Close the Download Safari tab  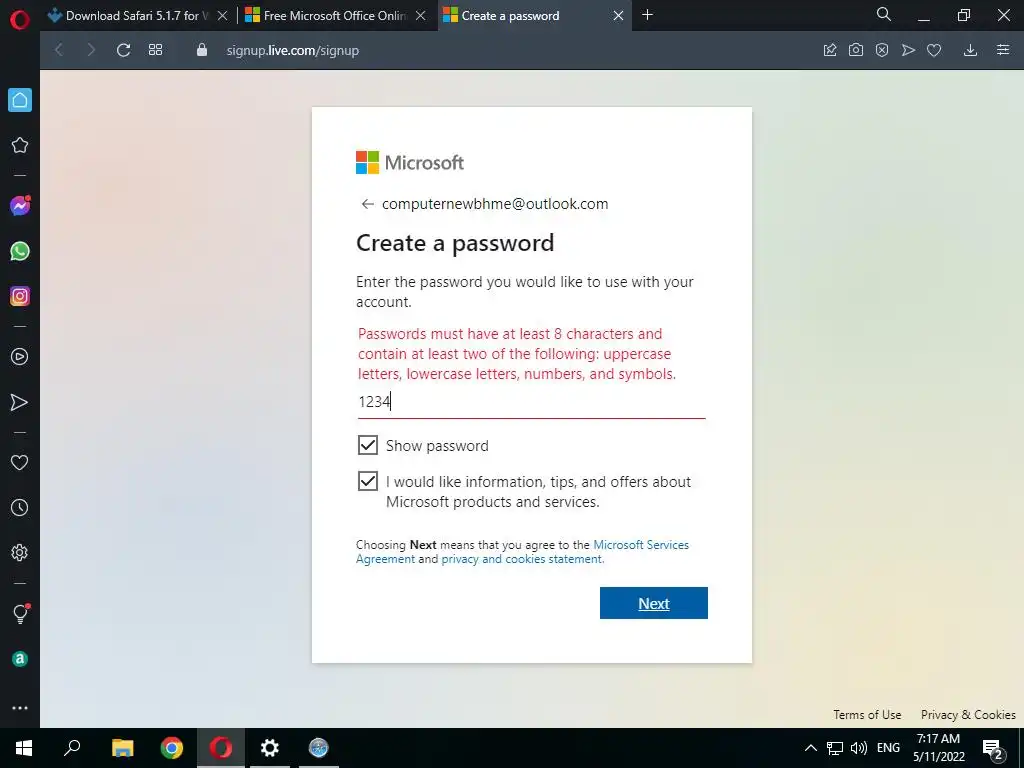tap(223, 16)
